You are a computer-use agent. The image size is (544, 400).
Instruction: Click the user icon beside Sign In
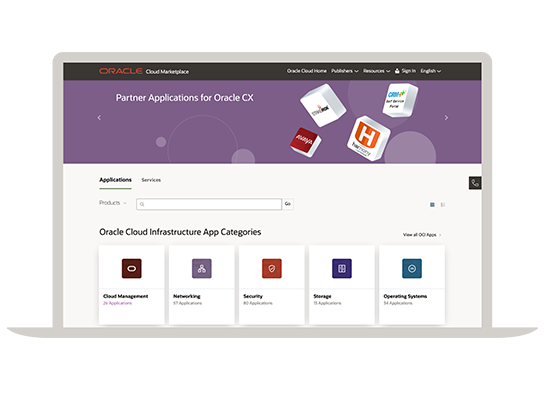pyautogui.click(x=397, y=71)
